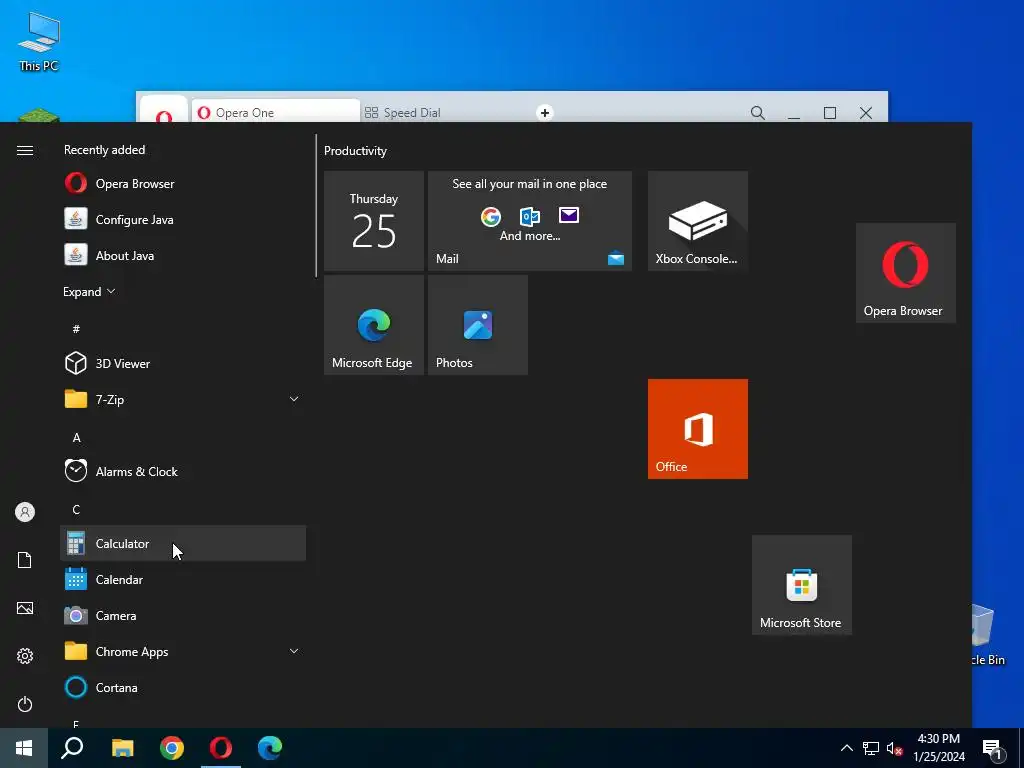Click the Start hamburger menu icon
1024x768 pixels.
coord(25,150)
